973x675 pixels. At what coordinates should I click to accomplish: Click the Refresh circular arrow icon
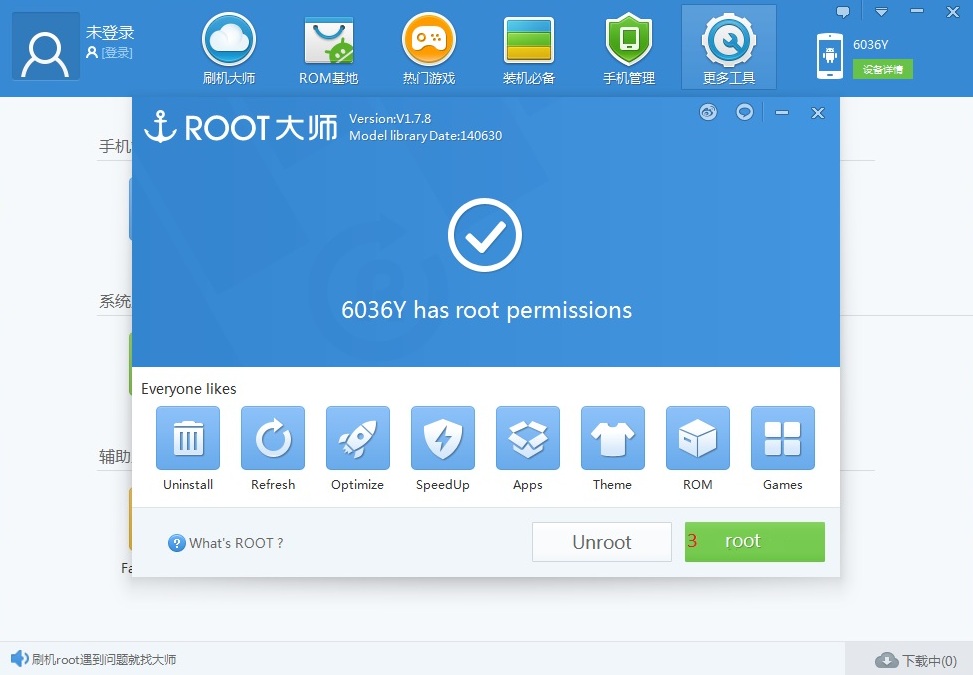pyautogui.click(x=273, y=438)
